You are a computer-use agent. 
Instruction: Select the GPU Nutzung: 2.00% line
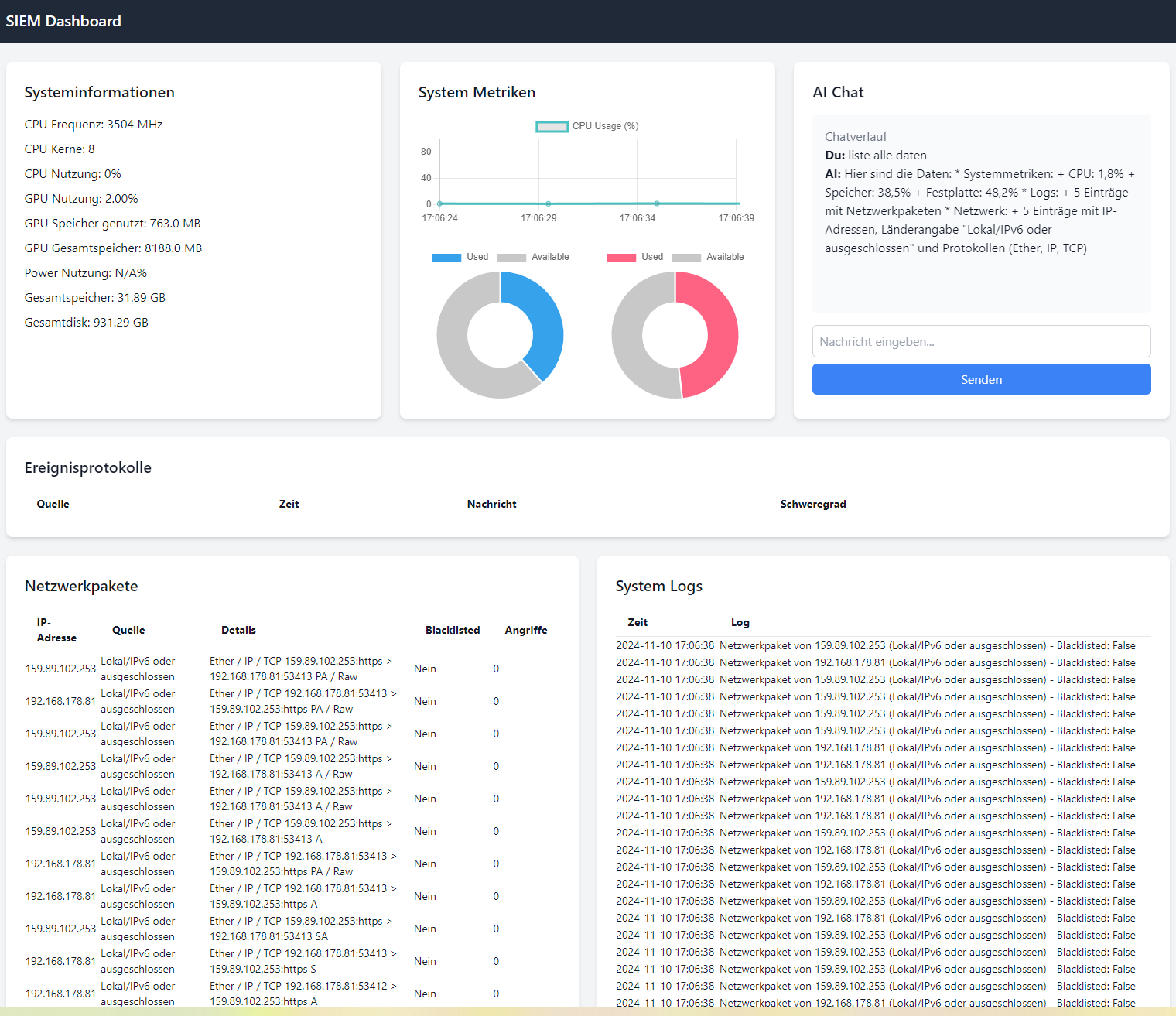click(x=81, y=198)
